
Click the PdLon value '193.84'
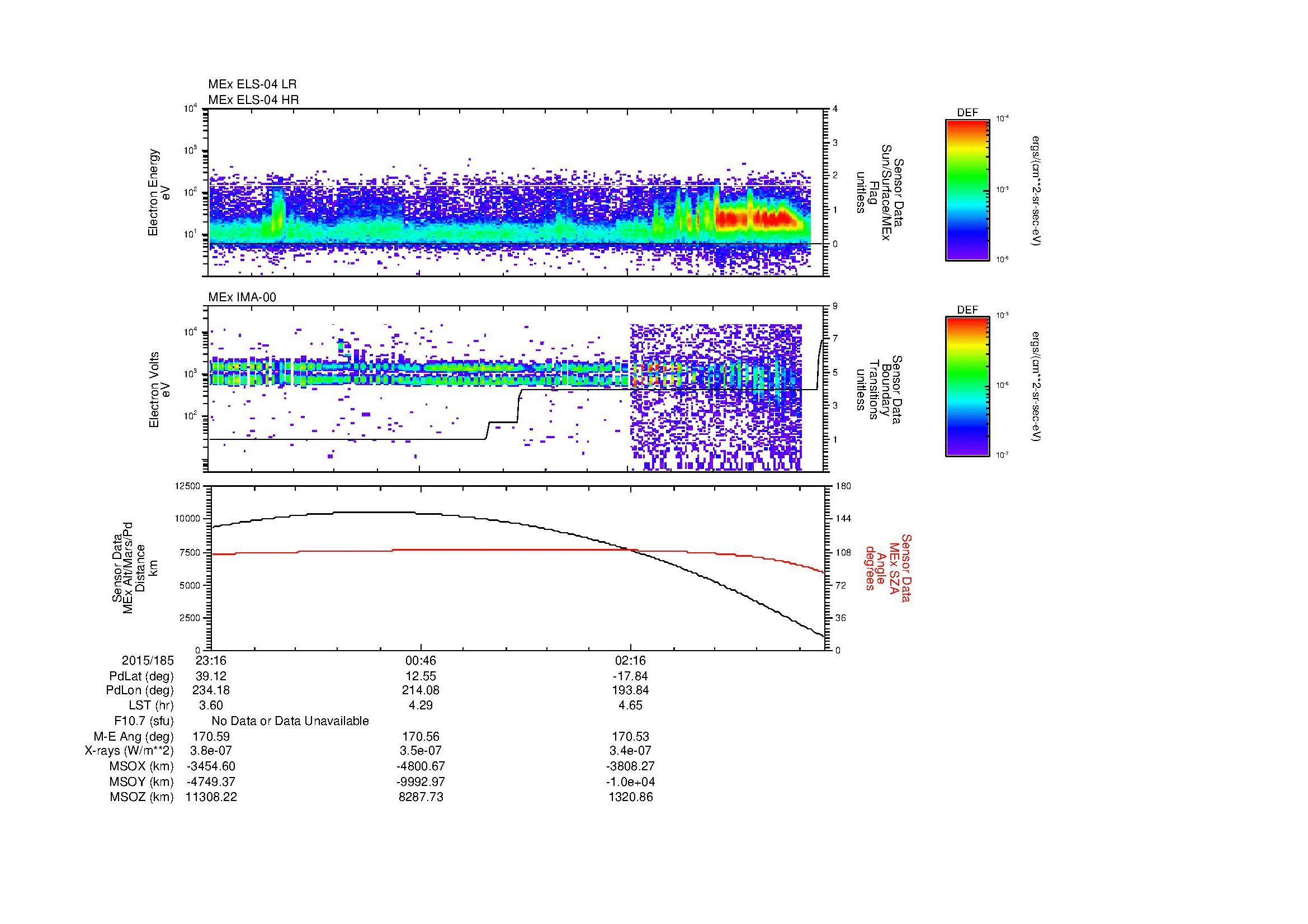[x=630, y=690]
